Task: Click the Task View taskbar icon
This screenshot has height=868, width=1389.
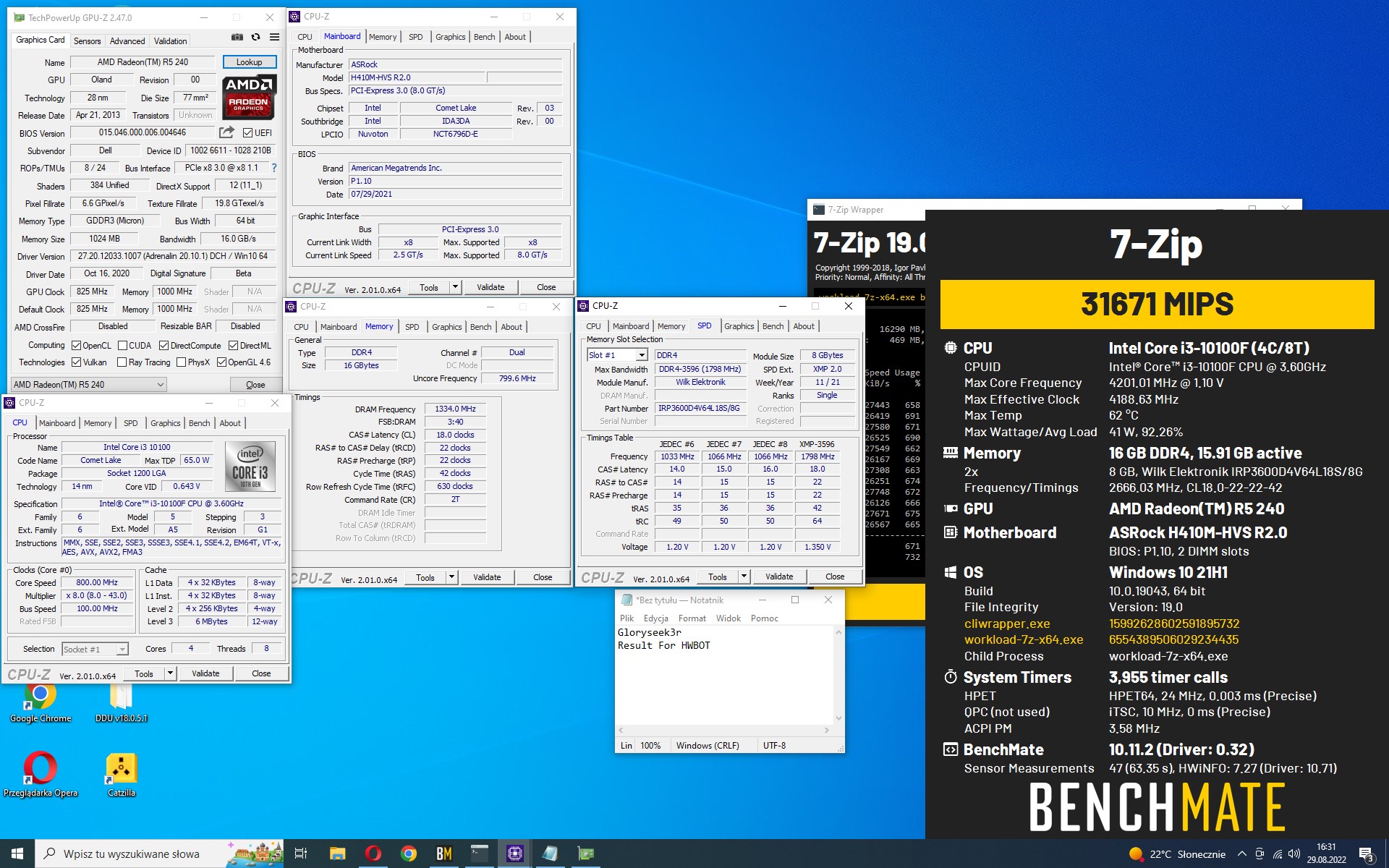Action: tap(301, 854)
